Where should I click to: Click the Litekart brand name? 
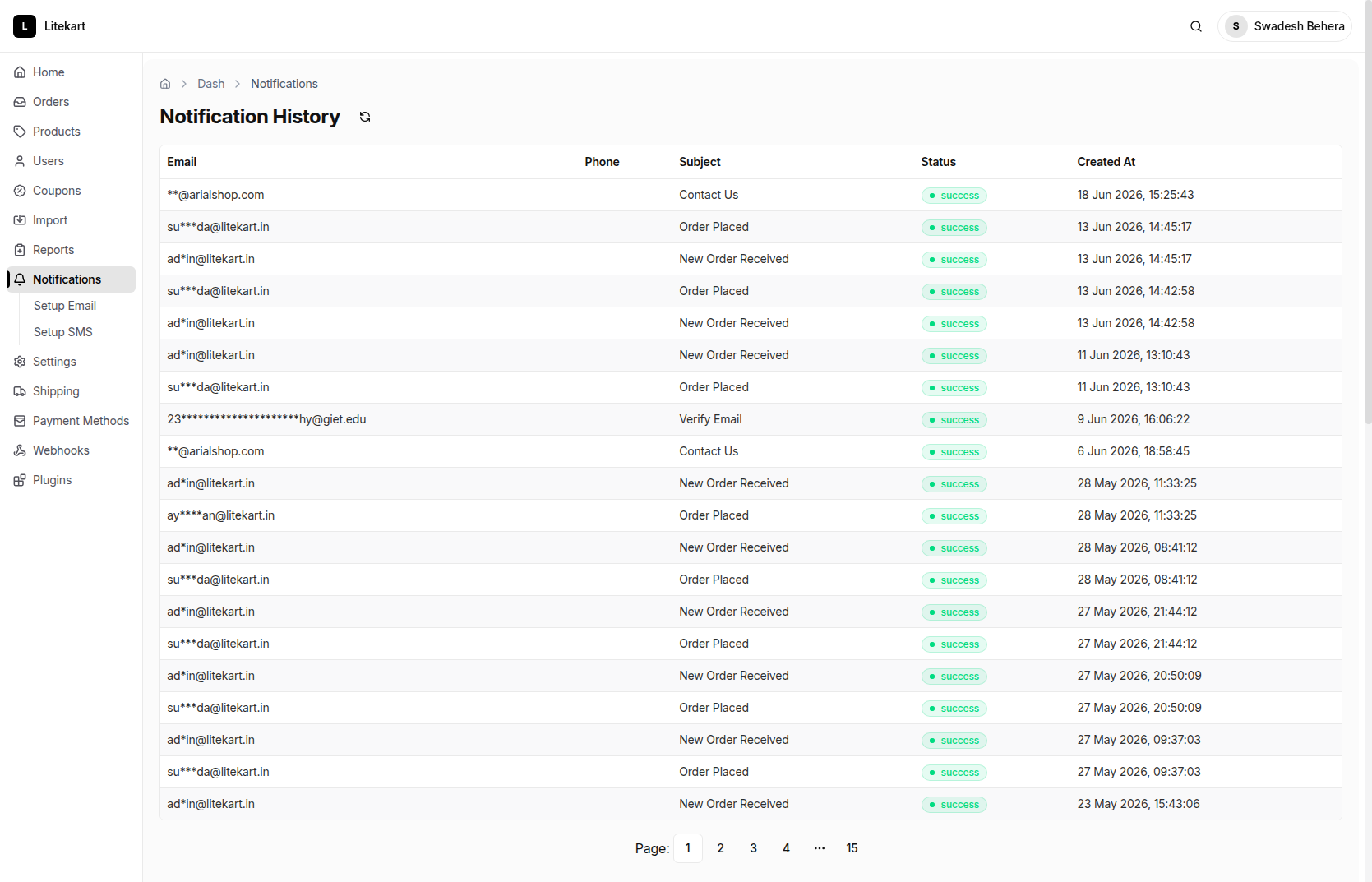click(65, 26)
